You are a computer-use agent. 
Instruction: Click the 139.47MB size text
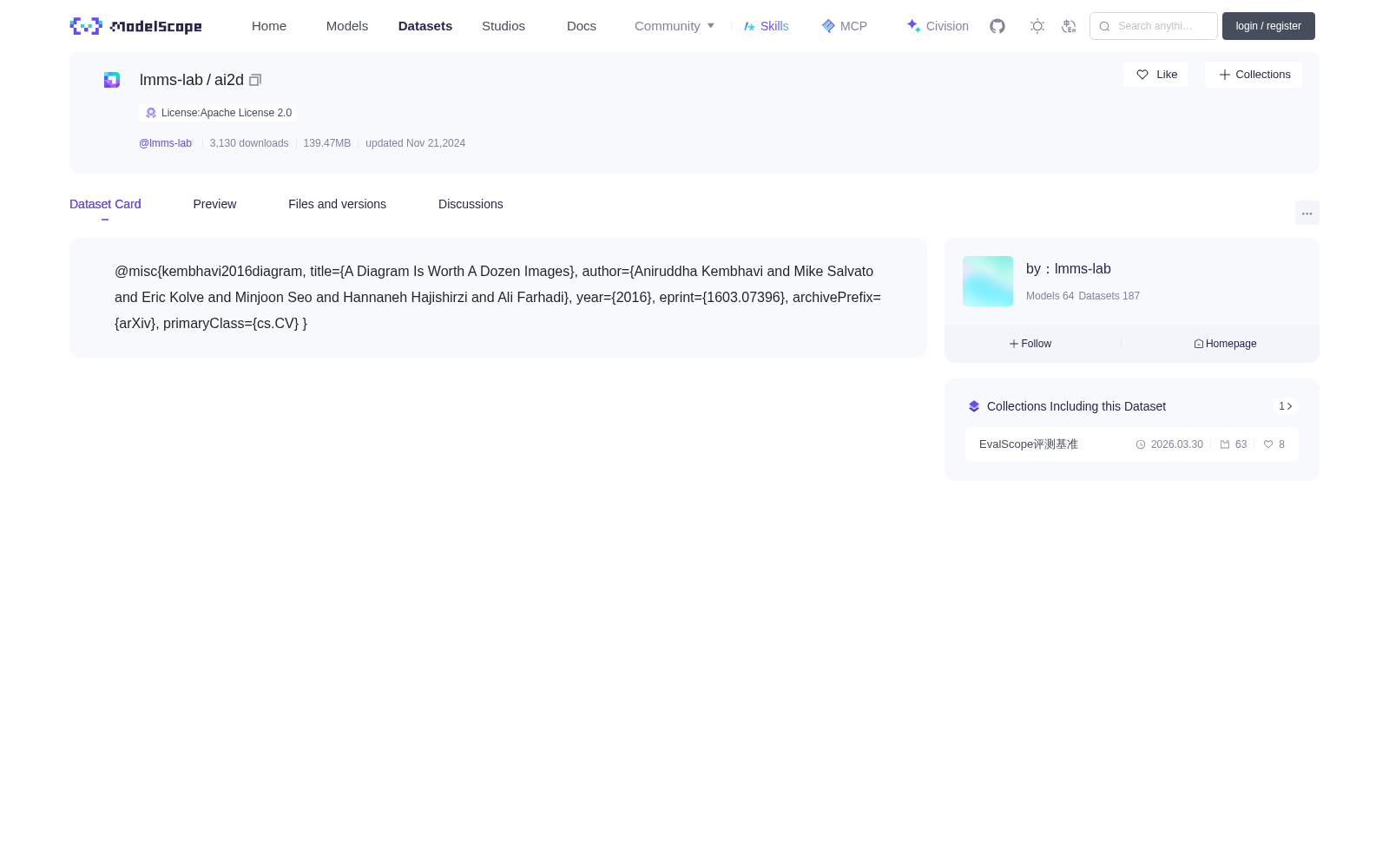[327, 143]
